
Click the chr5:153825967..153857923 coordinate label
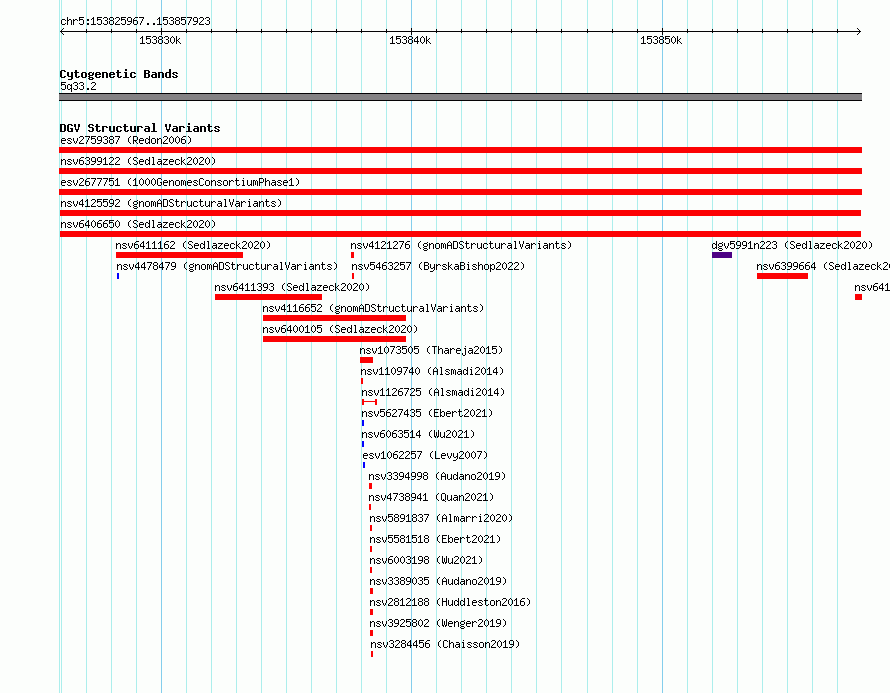coord(135,21)
